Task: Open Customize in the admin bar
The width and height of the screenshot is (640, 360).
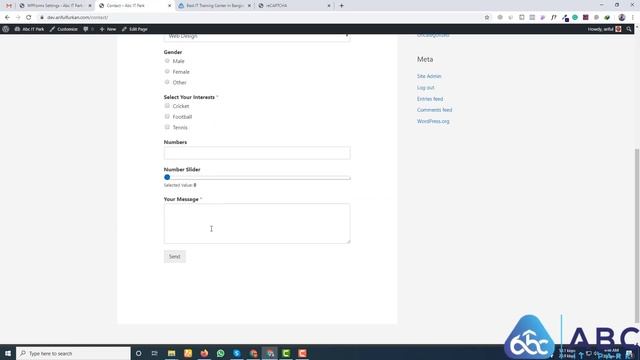Action: tap(64, 29)
